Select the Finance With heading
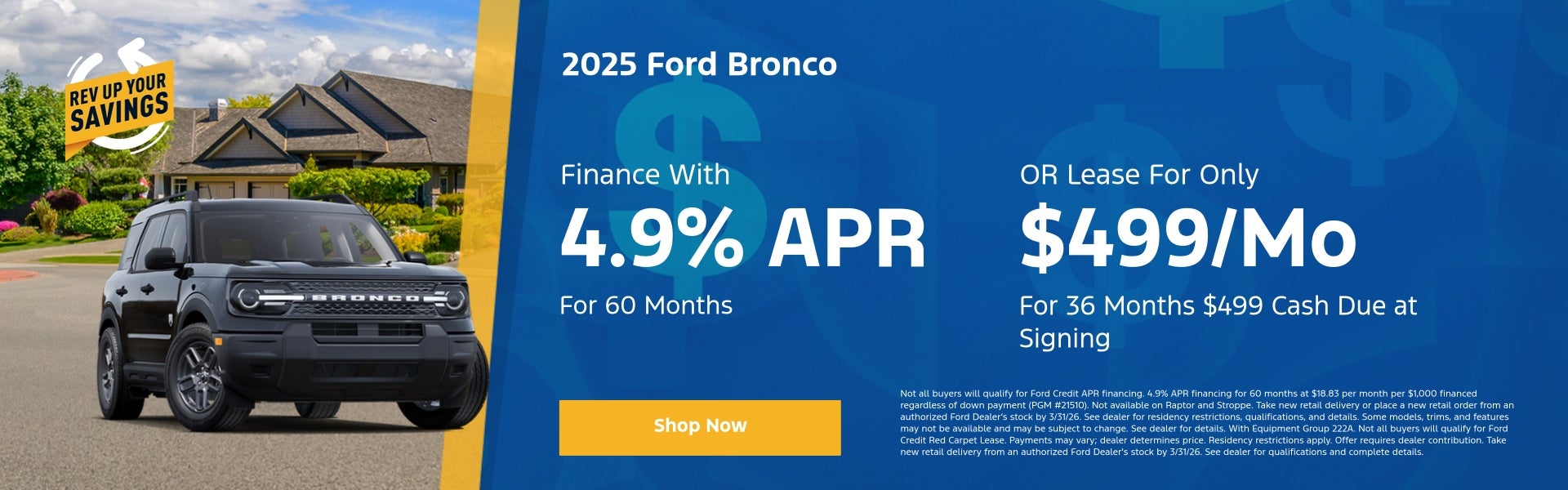The height and width of the screenshot is (490, 1568). point(645,175)
